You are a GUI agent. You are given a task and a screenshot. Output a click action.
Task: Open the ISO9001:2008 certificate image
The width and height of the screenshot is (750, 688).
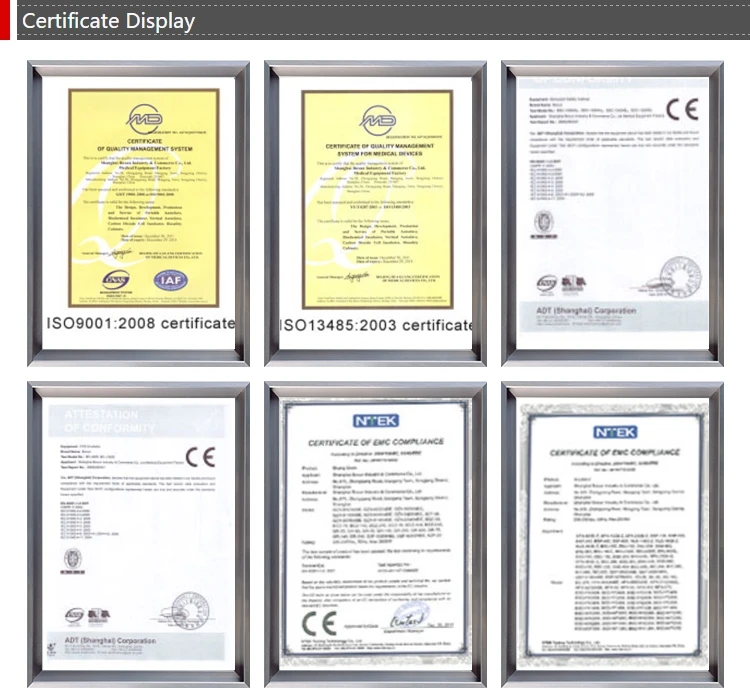[144, 198]
